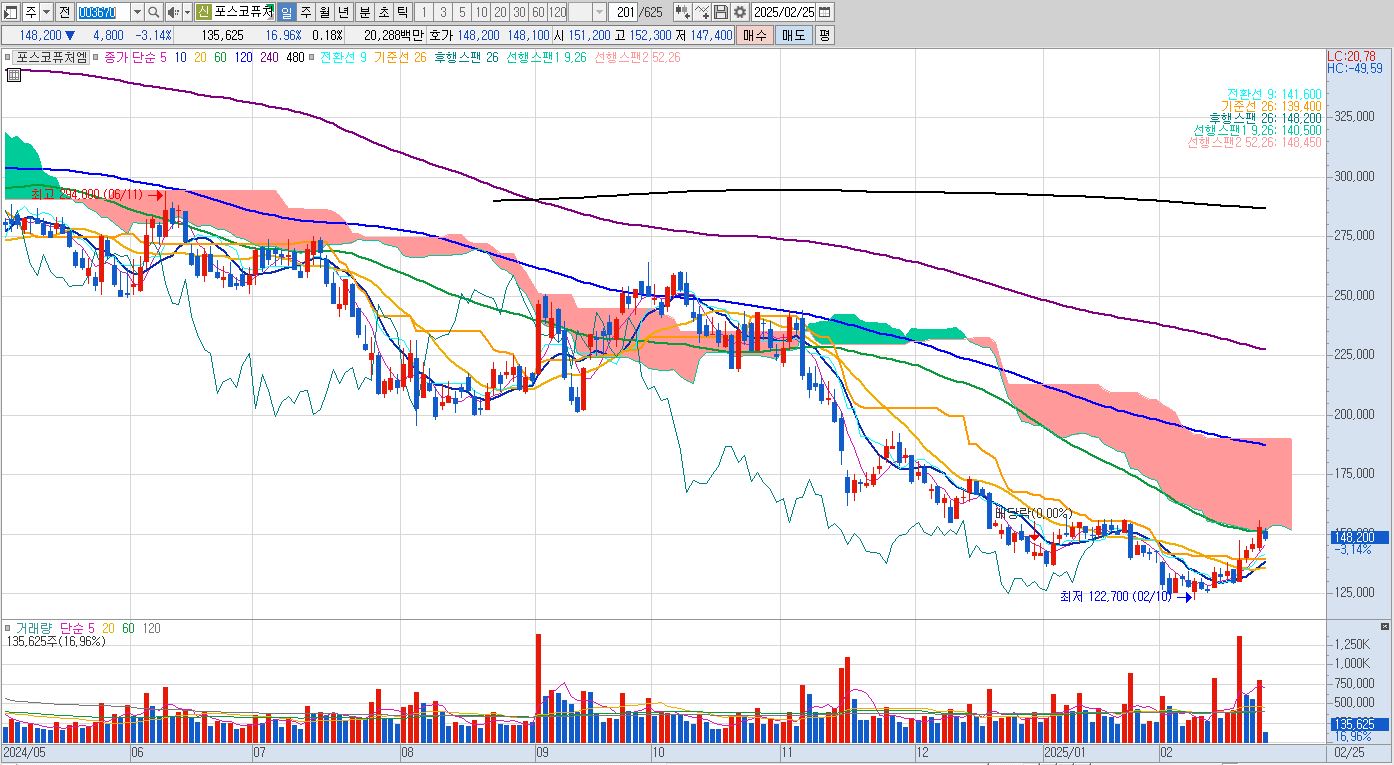Select daily 일 chart period
1394x765 pixels.
pyautogui.click(x=287, y=12)
